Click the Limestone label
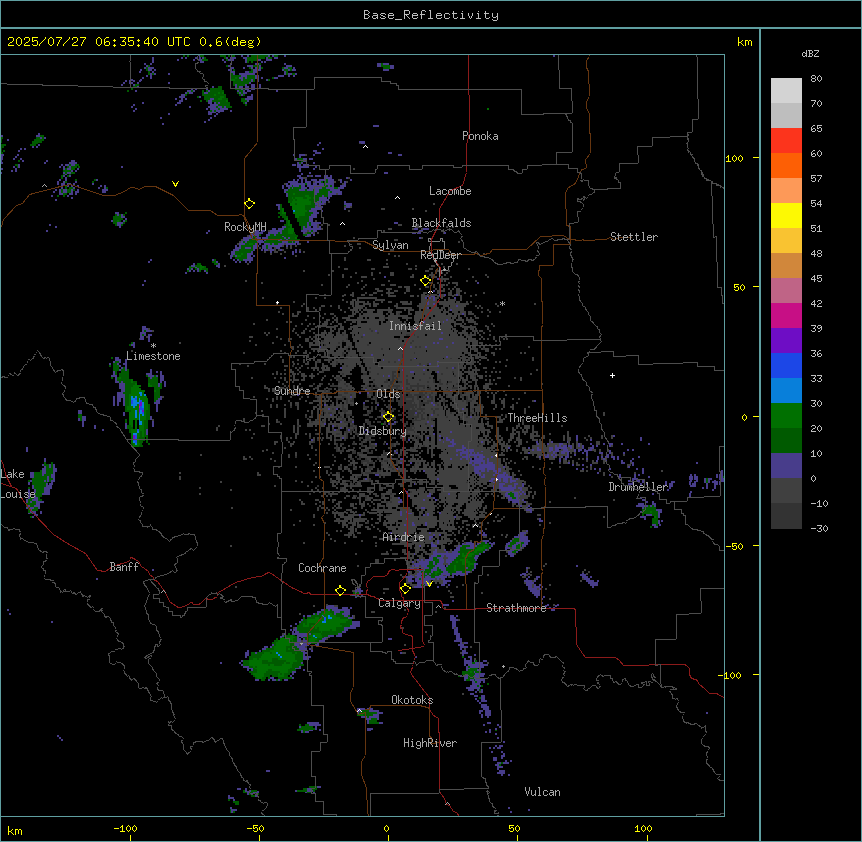 tap(153, 356)
